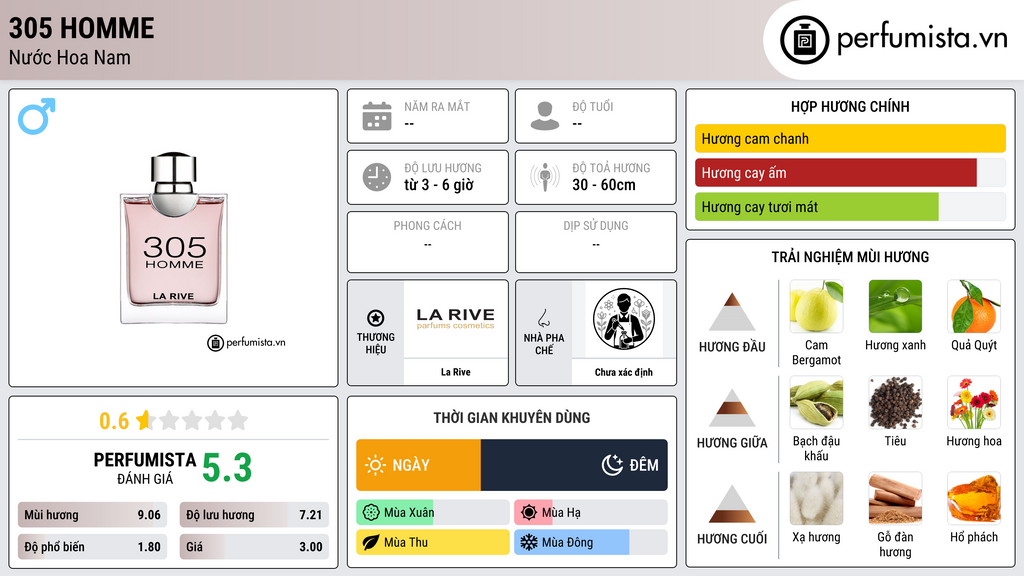Select the Gỗ đàn hương note image
The image size is (1024, 576).
(895, 498)
